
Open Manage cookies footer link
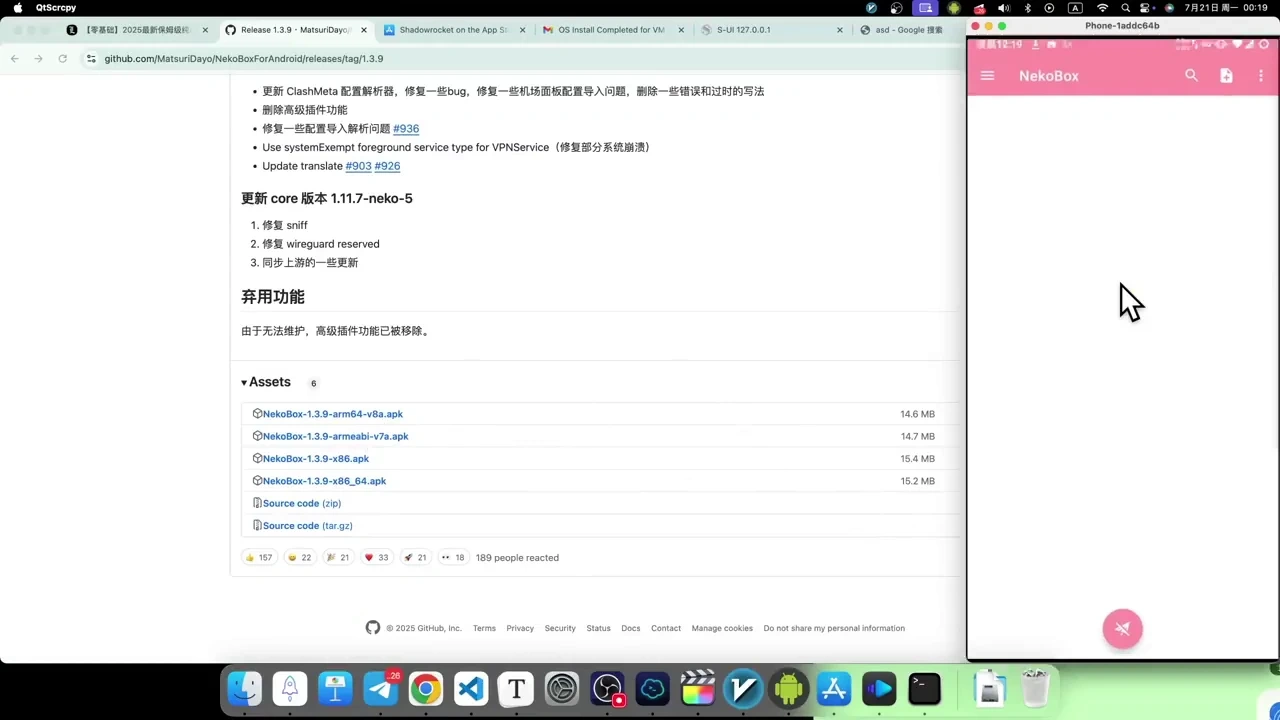(x=722, y=628)
